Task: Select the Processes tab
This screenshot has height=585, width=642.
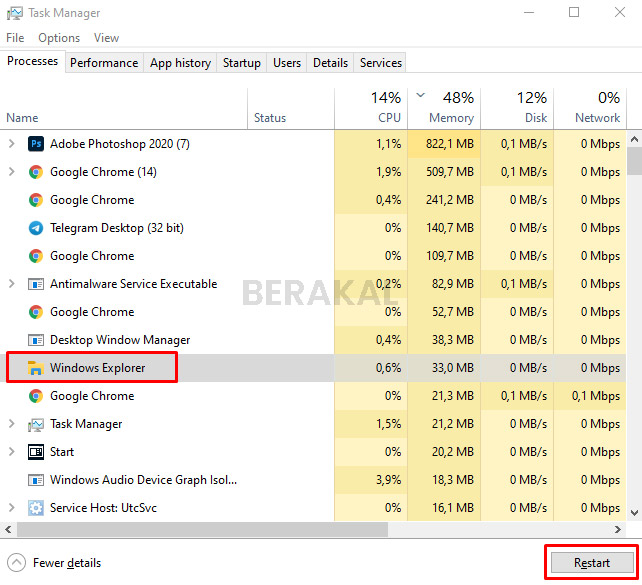Action: [33, 61]
